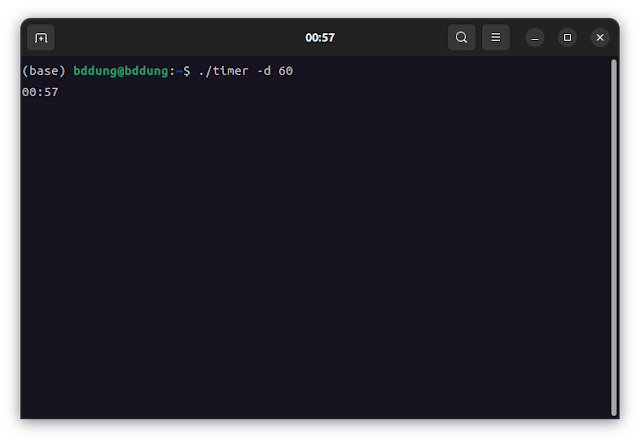
Task: Open the hamburger main menu
Action: 496,38
